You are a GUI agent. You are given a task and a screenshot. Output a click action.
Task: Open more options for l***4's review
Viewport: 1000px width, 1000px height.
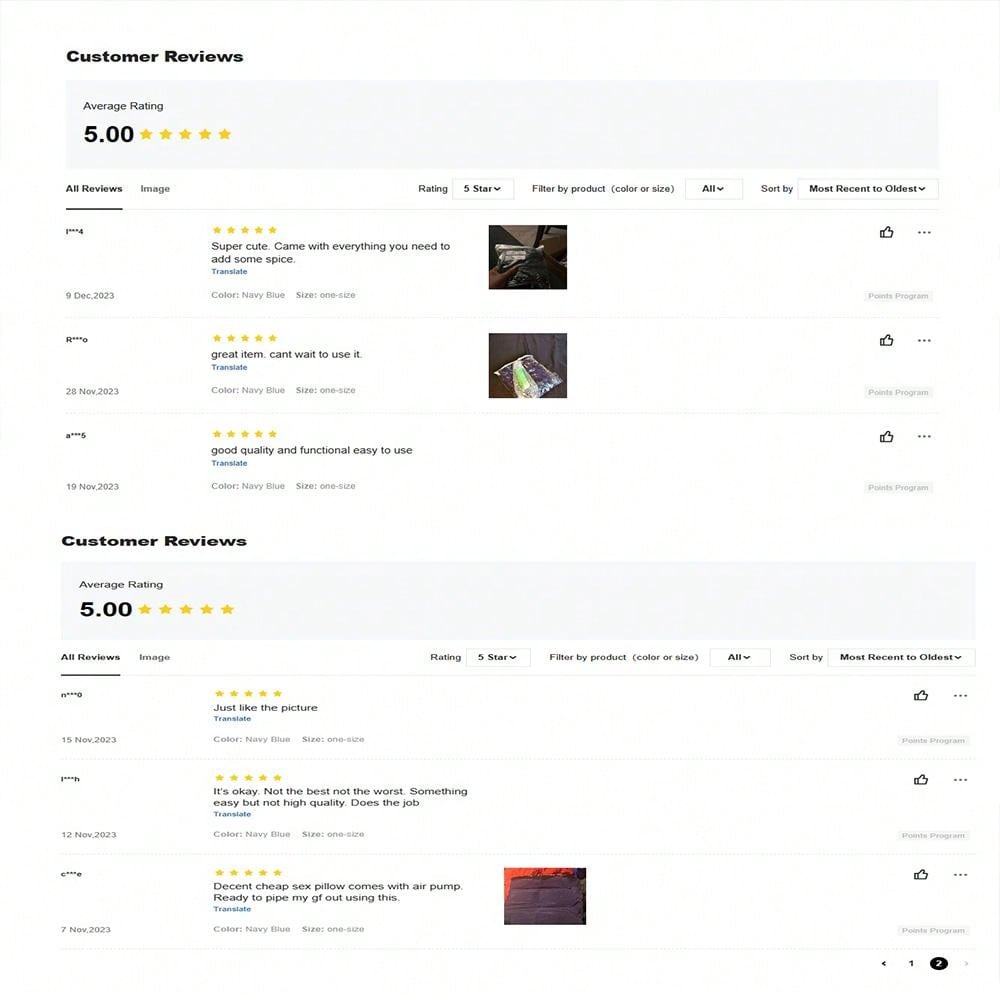(924, 232)
